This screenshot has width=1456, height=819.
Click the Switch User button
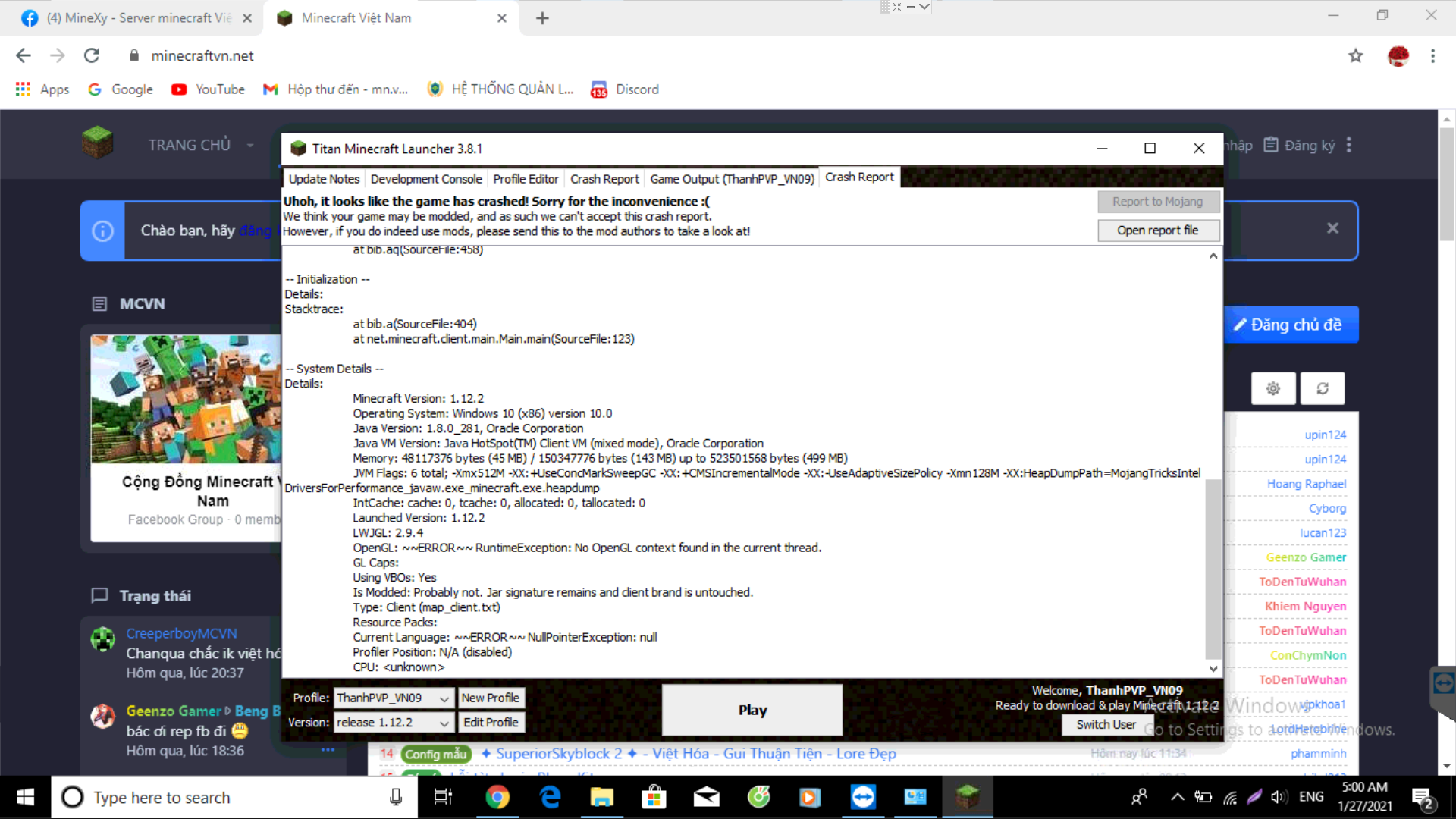[1106, 724]
